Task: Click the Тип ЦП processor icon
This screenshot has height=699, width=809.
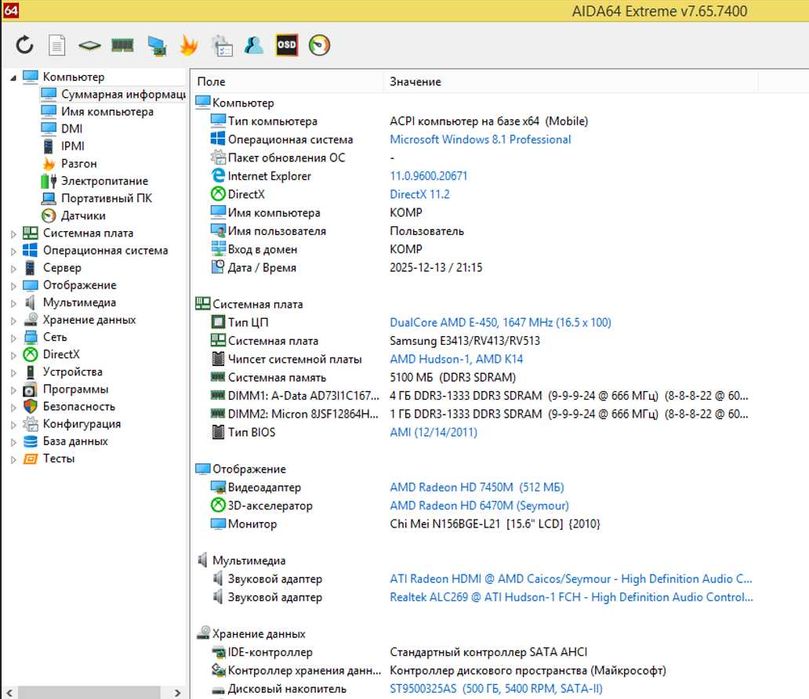Action: pyautogui.click(x=218, y=322)
